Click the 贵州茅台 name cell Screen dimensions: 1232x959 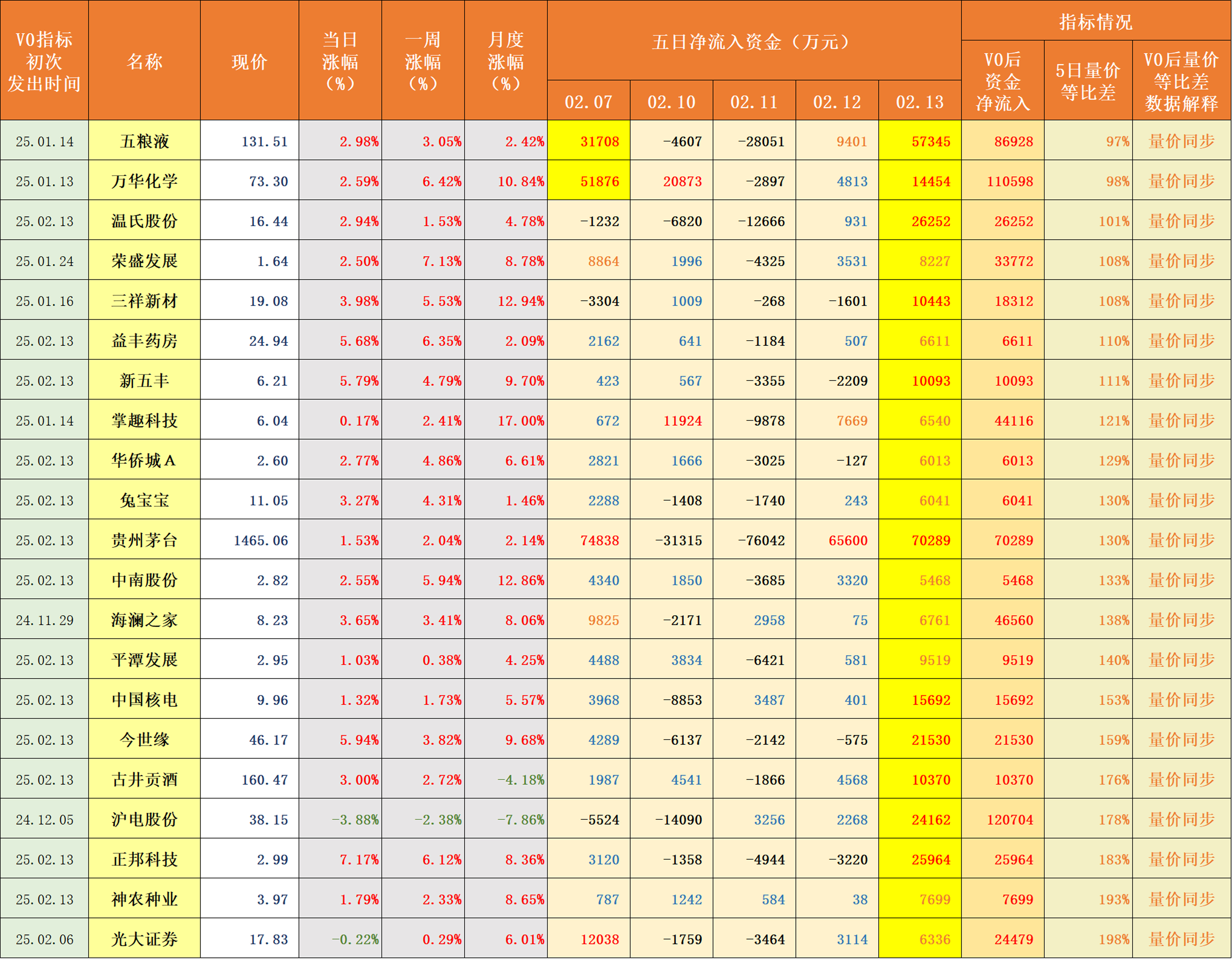click(x=144, y=540)
